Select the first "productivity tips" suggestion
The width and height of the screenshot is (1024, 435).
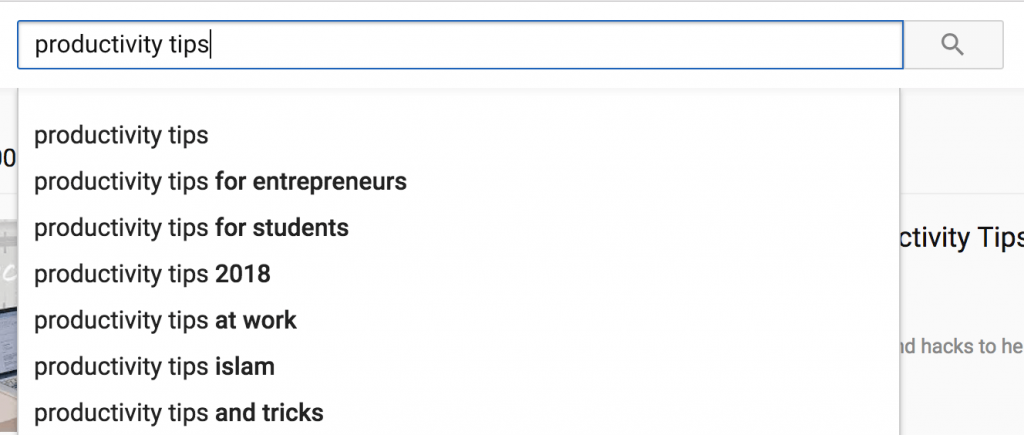click(121, 136)
